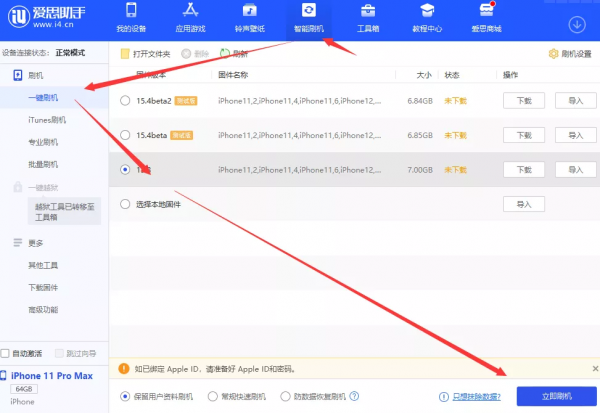Click the 操作 column header
The image size is (600, 413).
tap(510, 75)
